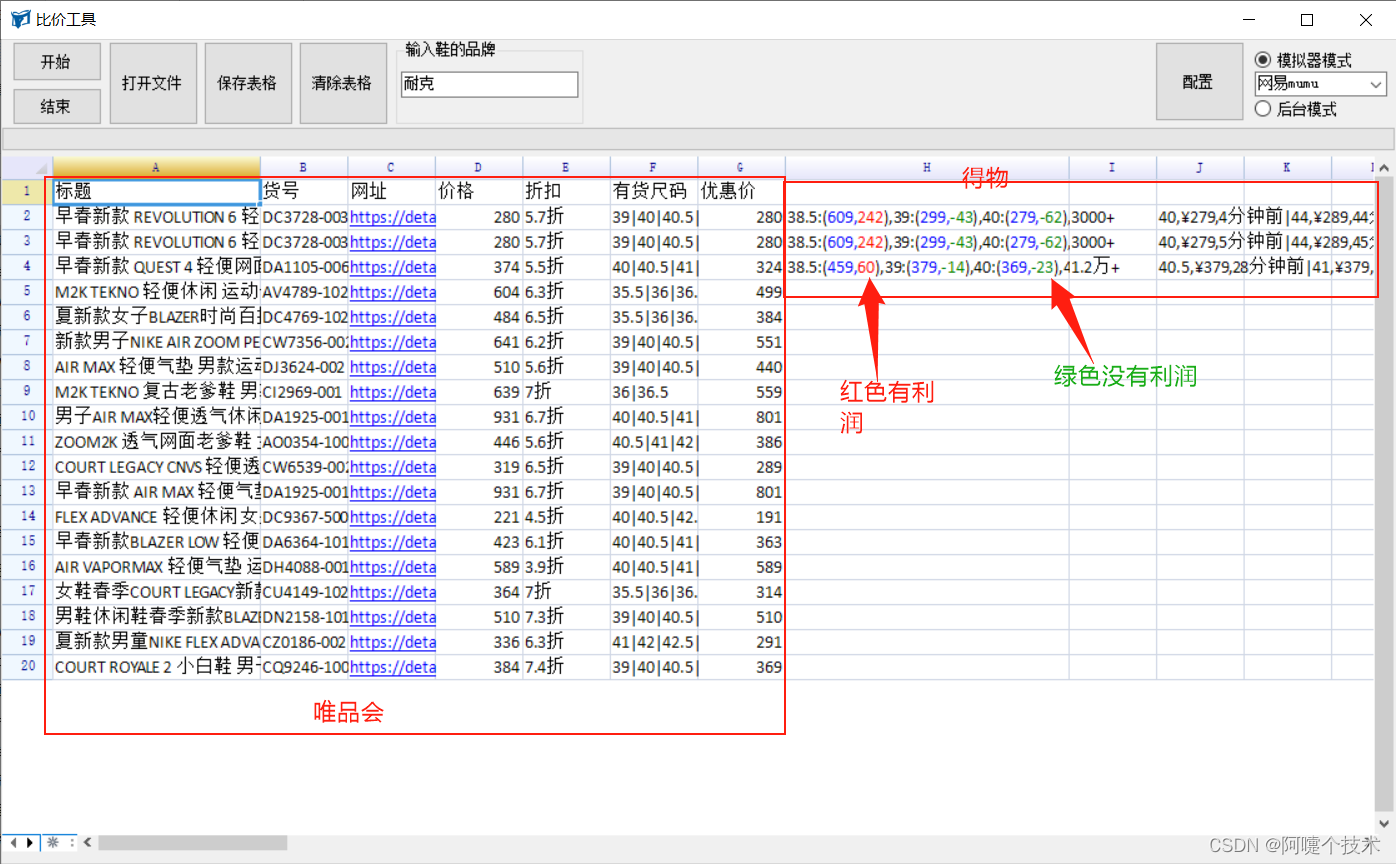
Task: Click the asterisk new-sheet tab icon
Action: (x=52, y=843)
